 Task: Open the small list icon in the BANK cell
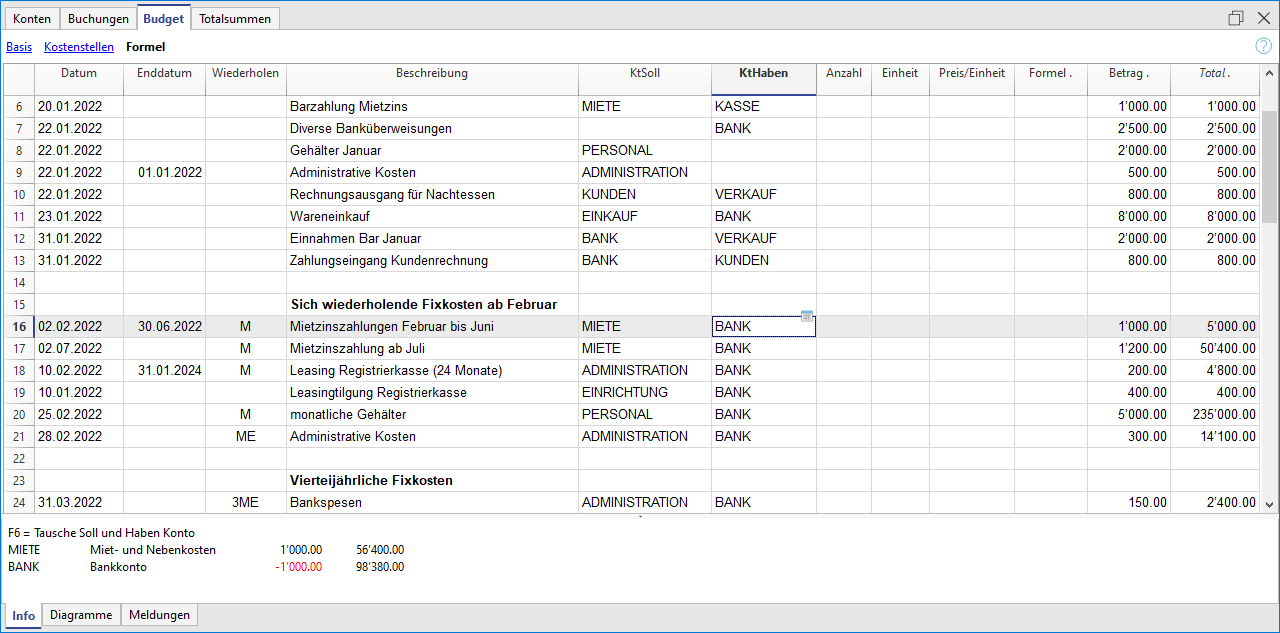(x=806, y=317)
